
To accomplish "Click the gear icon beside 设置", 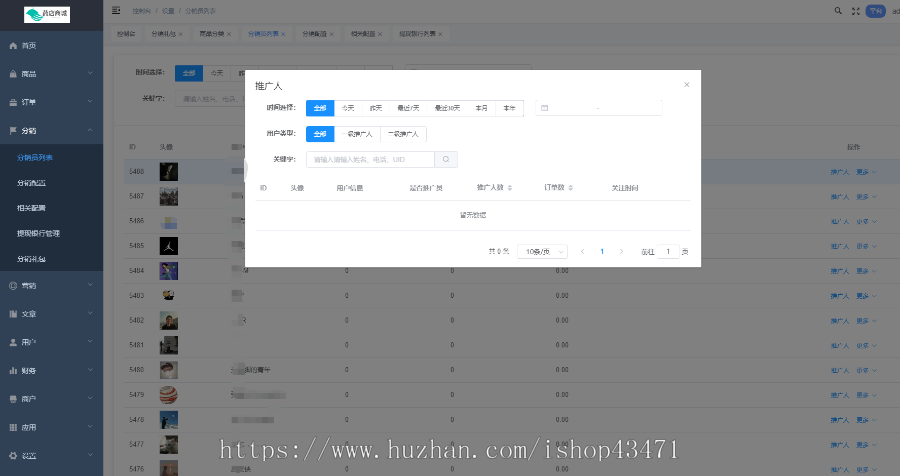I will point(13,455).
